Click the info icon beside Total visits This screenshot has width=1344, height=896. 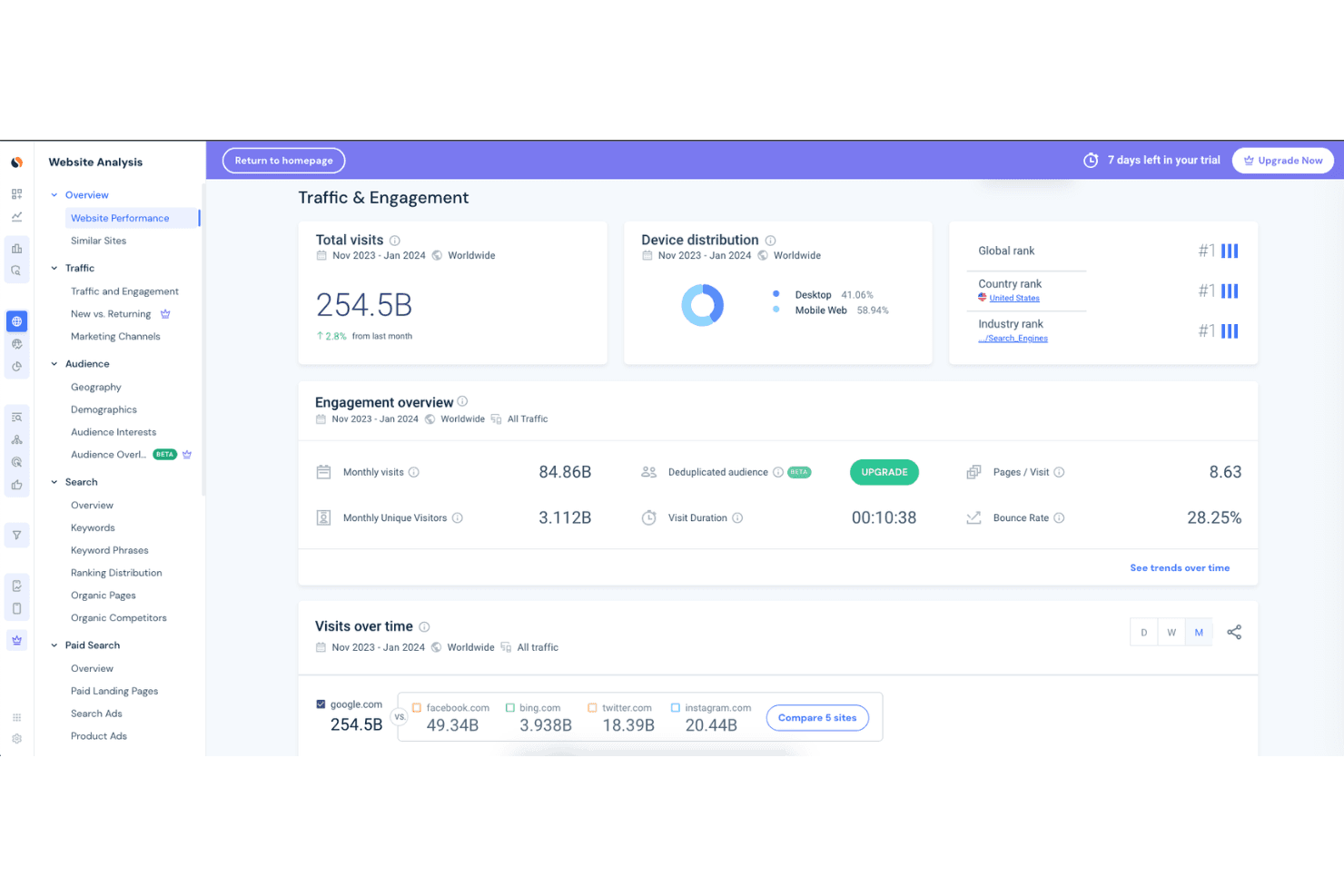click(395, 241)
